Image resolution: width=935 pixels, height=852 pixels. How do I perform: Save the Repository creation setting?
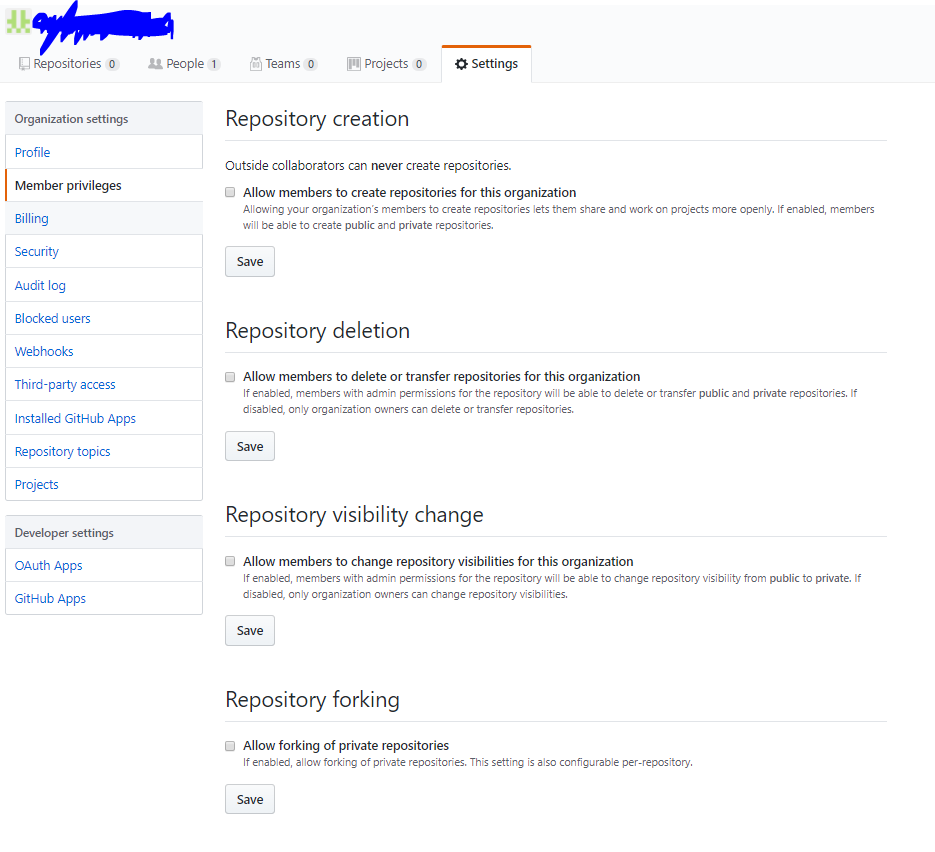click(250, 262)
